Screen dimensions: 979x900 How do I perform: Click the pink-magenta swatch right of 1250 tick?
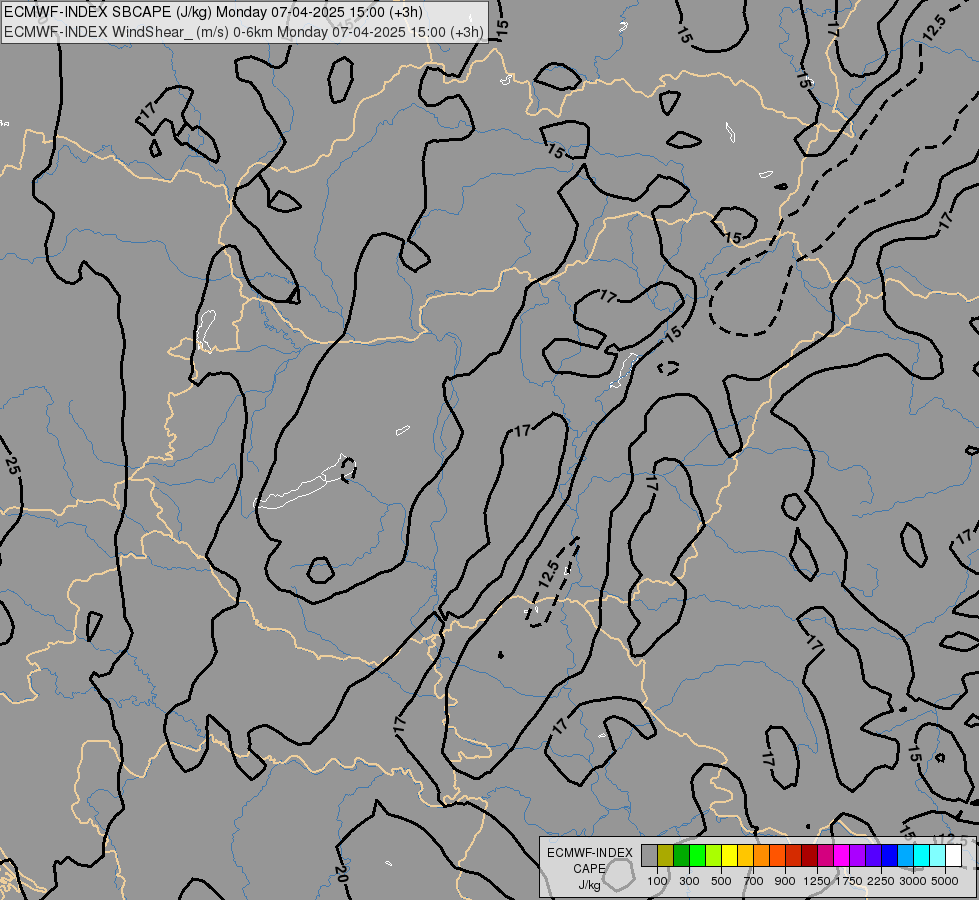825,856
